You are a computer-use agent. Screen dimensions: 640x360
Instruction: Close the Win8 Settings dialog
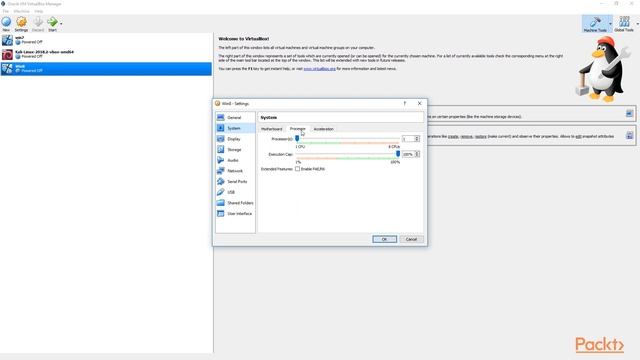(x=419, y=104)
